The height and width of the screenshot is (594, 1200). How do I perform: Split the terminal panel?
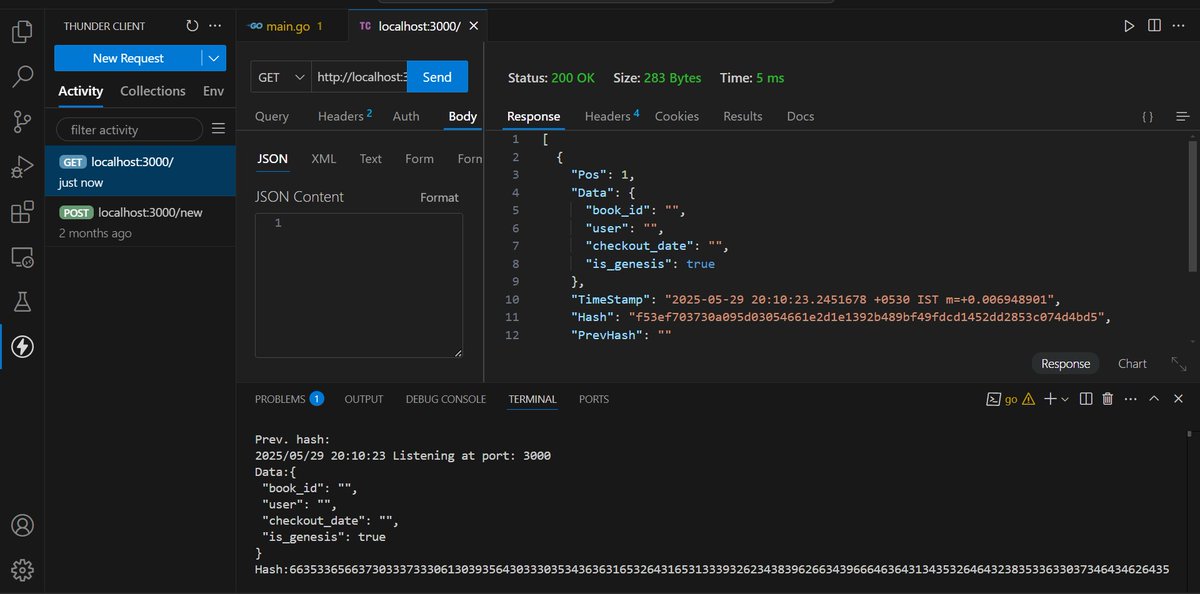click(x=1086, y=399)
